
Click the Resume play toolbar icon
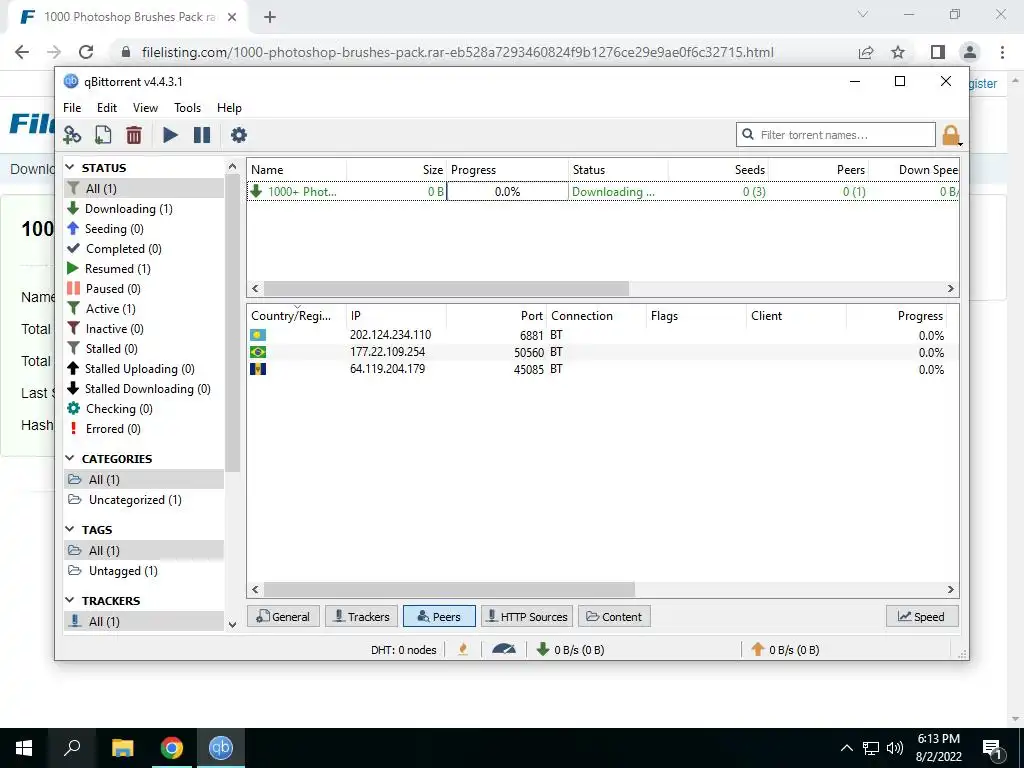[x=170, y=135]
